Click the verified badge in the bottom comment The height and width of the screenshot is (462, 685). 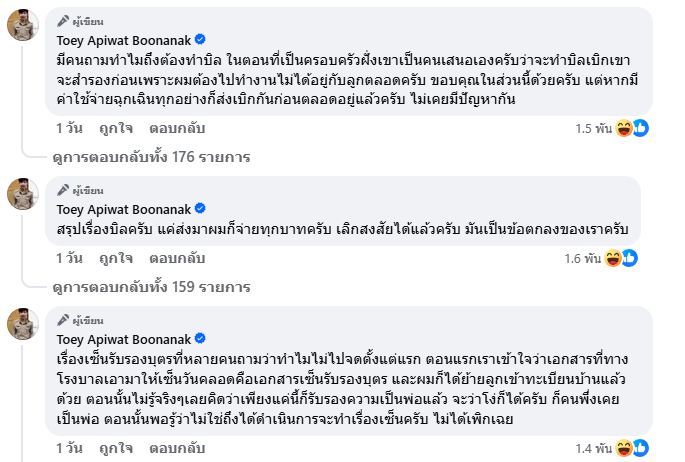(200, 340)
